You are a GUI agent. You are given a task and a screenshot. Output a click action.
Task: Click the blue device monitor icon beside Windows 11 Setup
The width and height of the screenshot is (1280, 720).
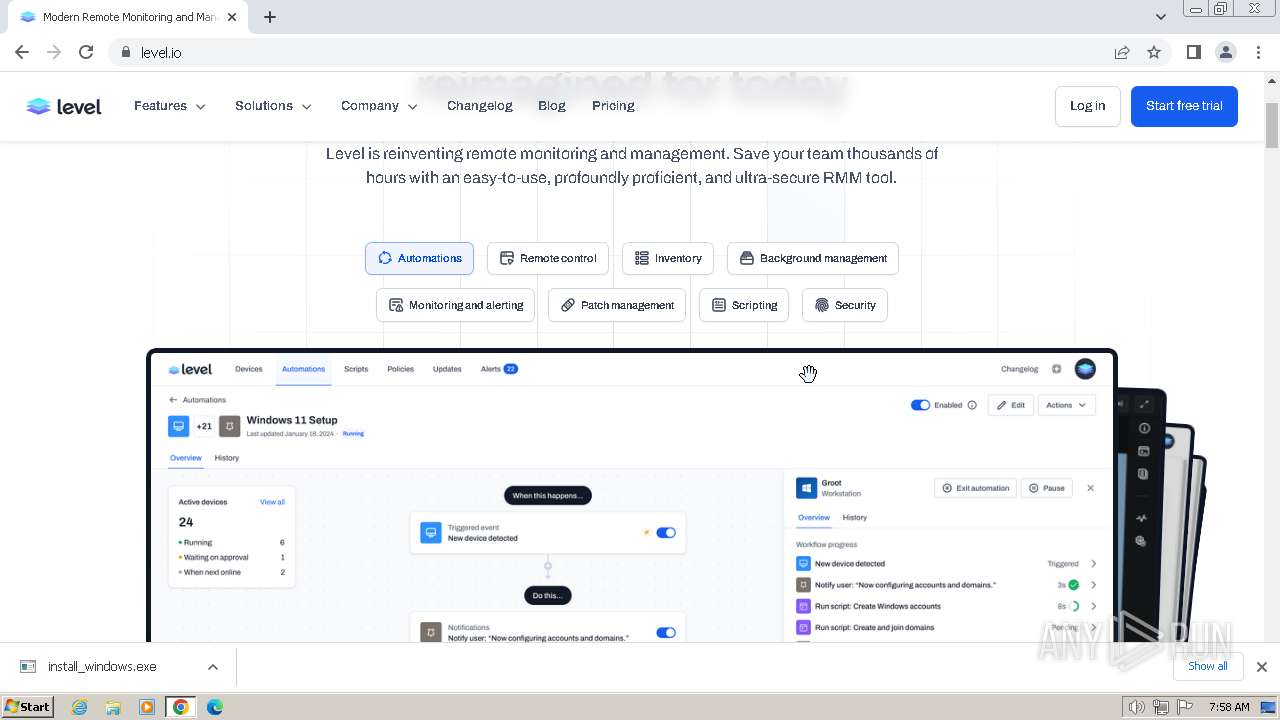click(x=178, y=426)
